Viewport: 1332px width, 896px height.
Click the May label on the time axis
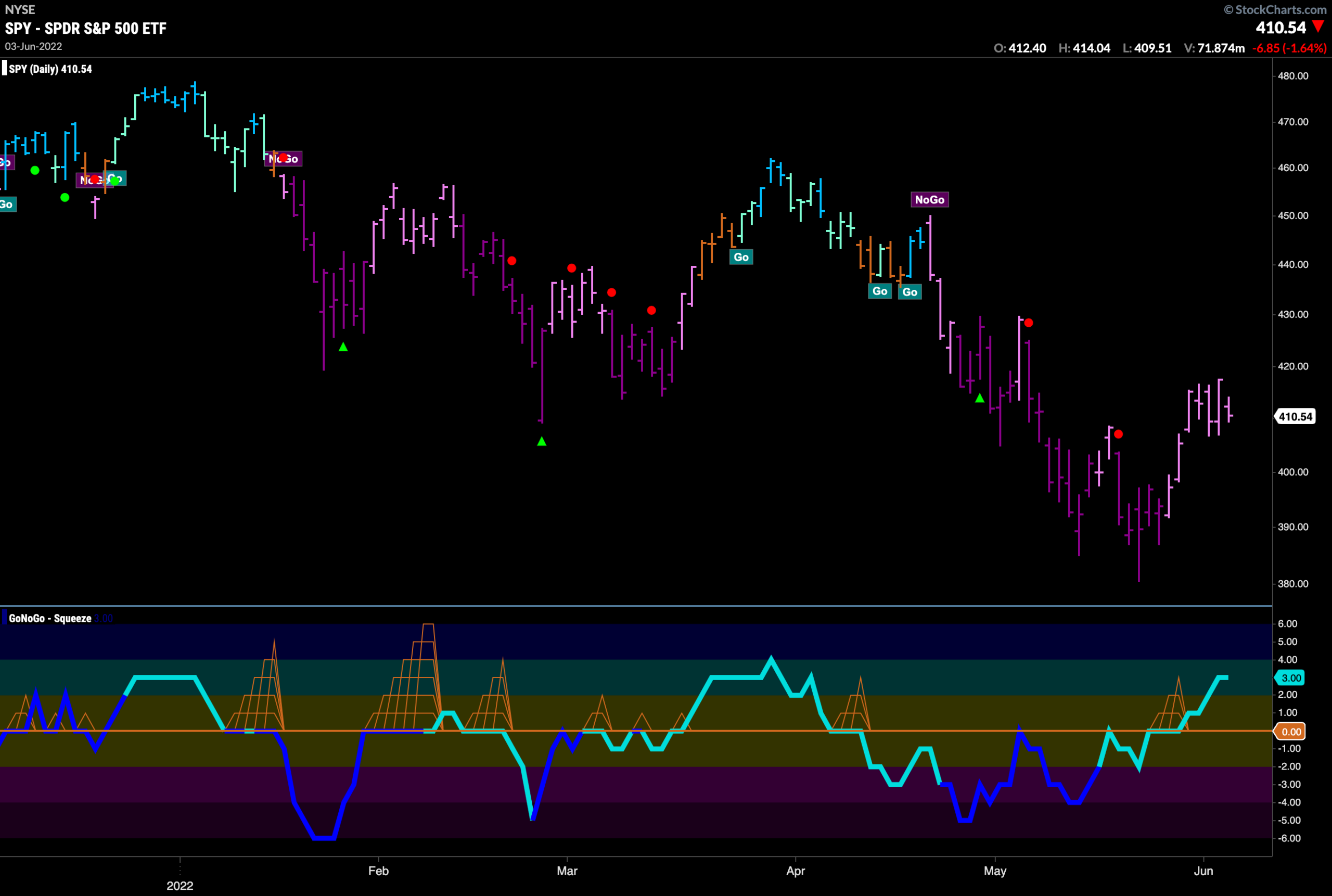[995, 871]
